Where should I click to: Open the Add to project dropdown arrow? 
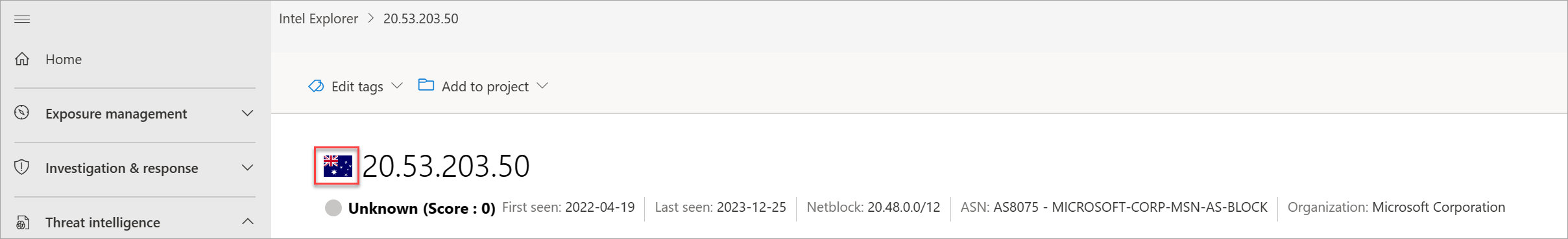coord(543,85)
